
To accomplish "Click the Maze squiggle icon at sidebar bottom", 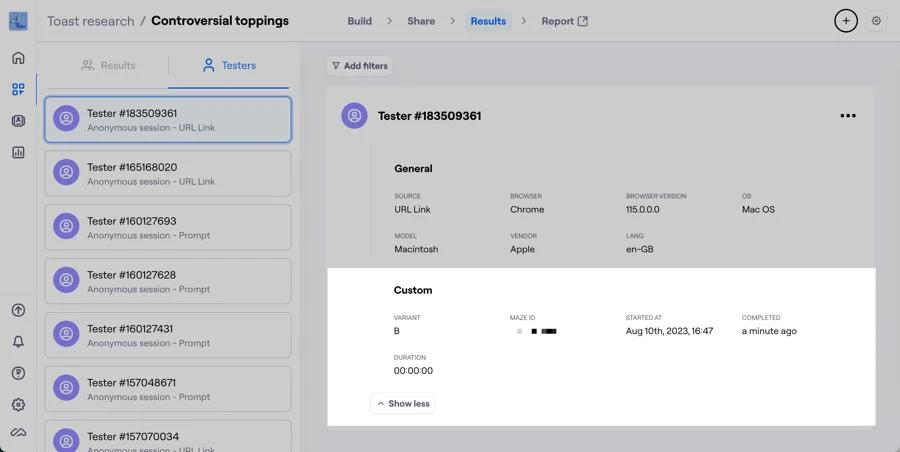I will coord(18,432).
